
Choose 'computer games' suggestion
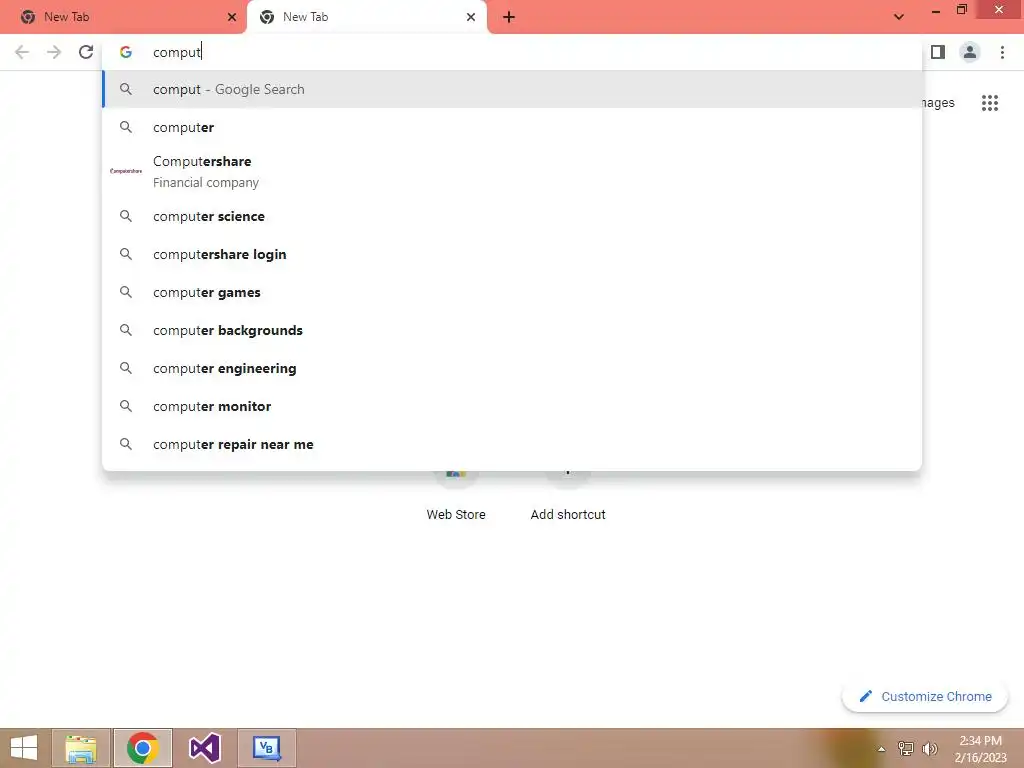512,293
